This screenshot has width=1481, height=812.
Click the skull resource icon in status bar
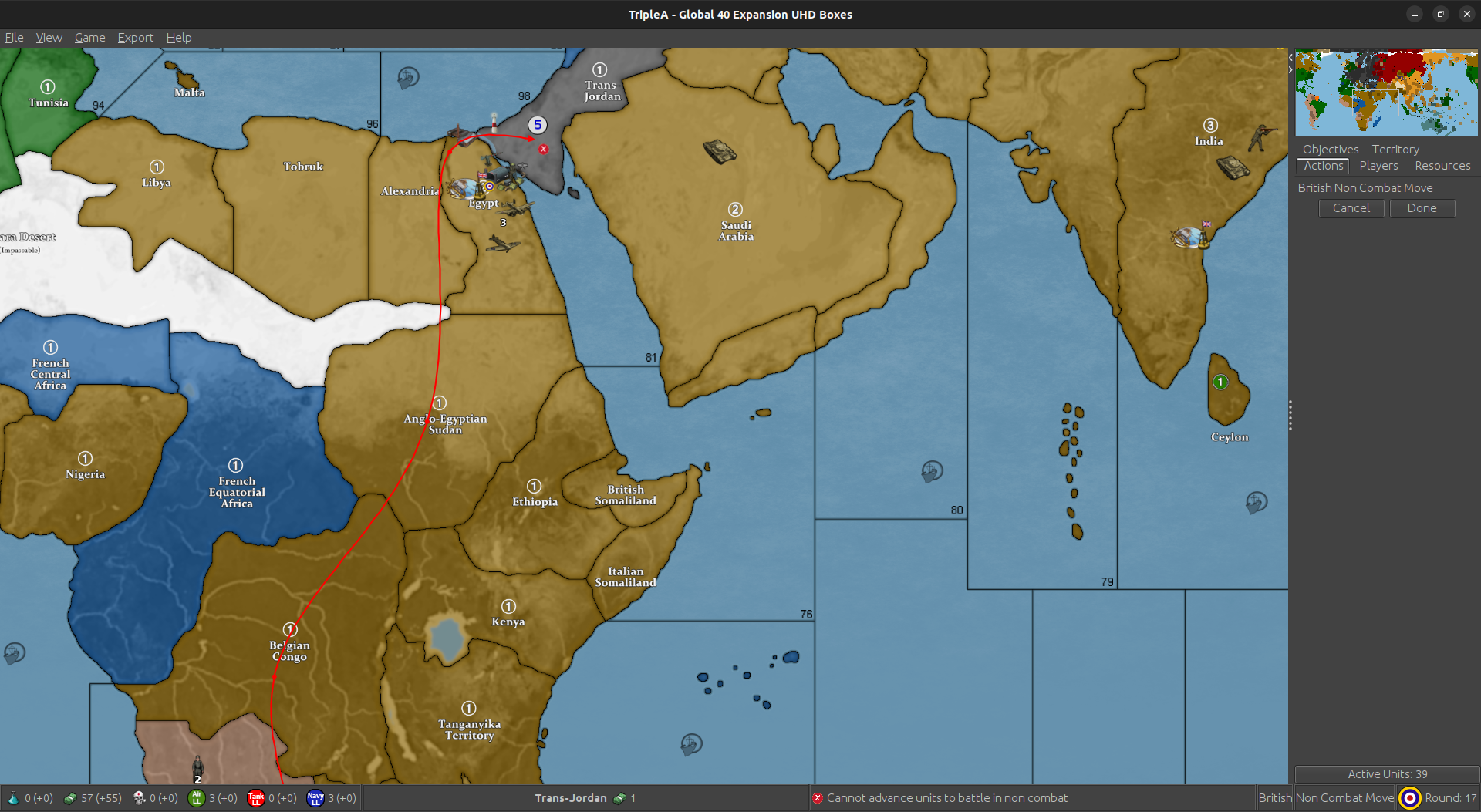click(140, 798)
